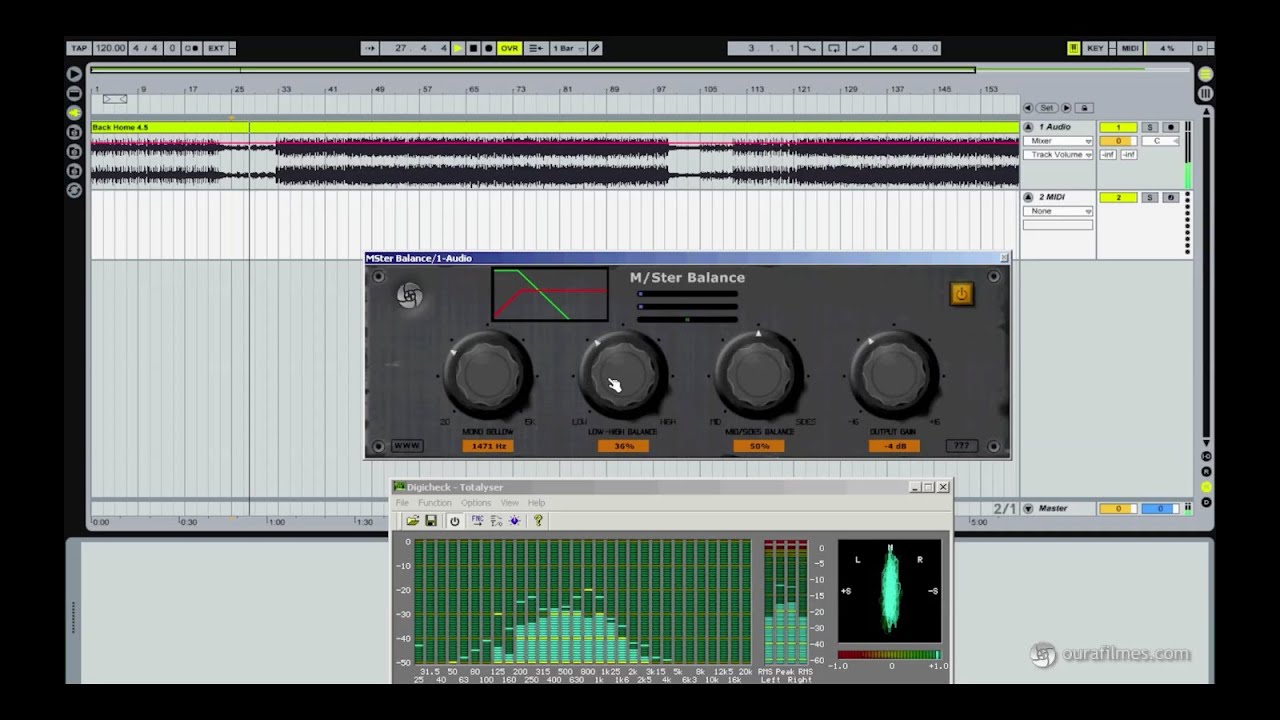
Task: Click the Next Locator arrow
Action: 1066,108
